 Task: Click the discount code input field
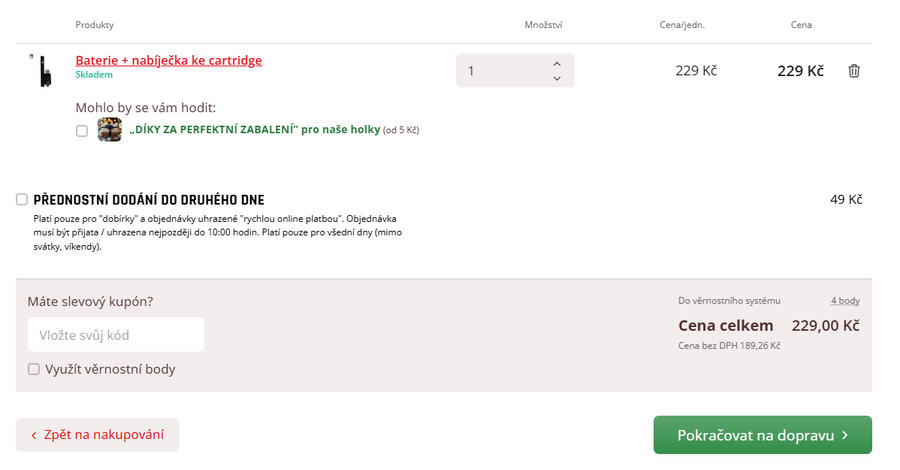tap(116, 335)
